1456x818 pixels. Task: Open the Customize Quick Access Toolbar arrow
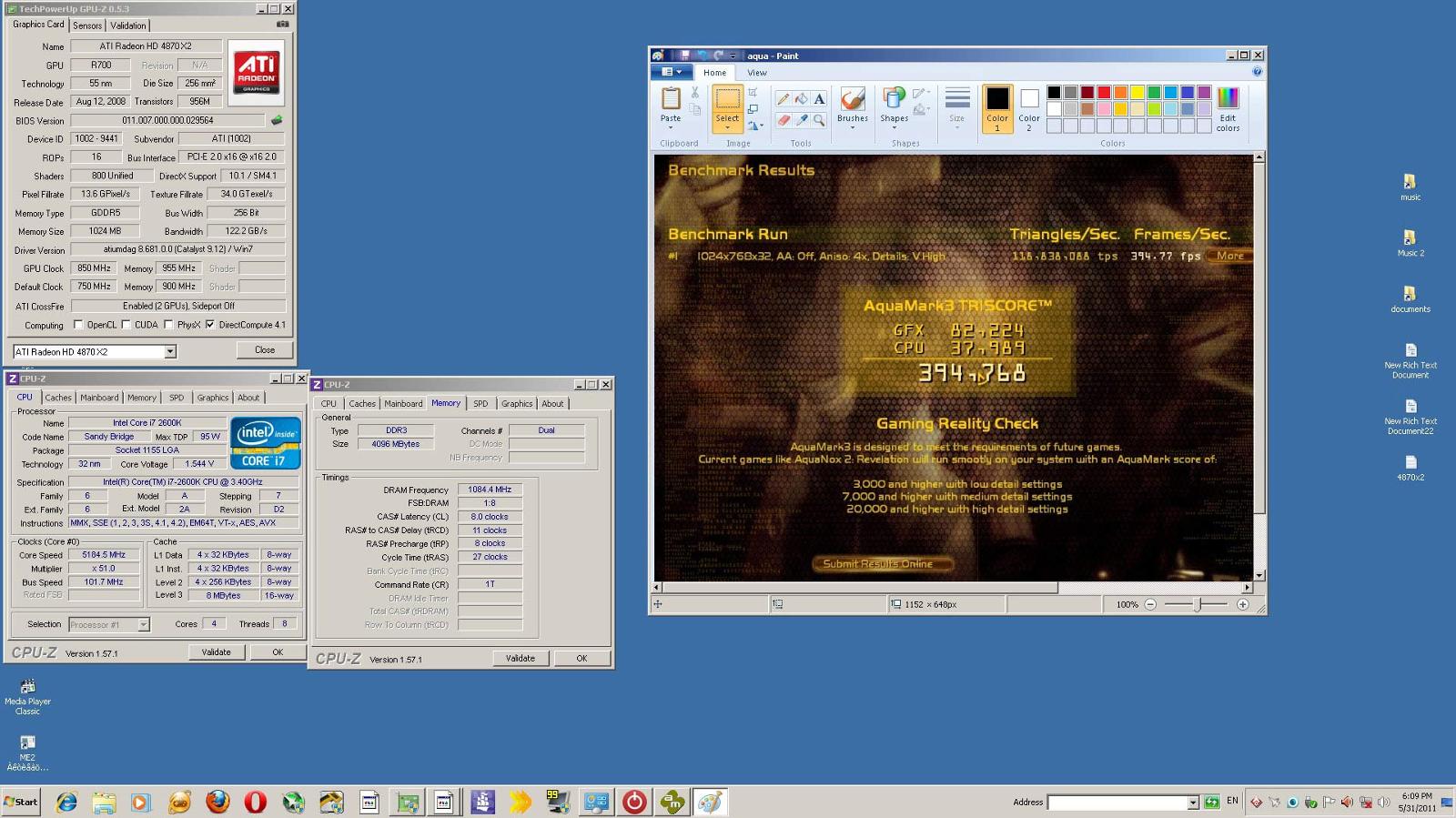pyautogui.click(x=733, y=56)
